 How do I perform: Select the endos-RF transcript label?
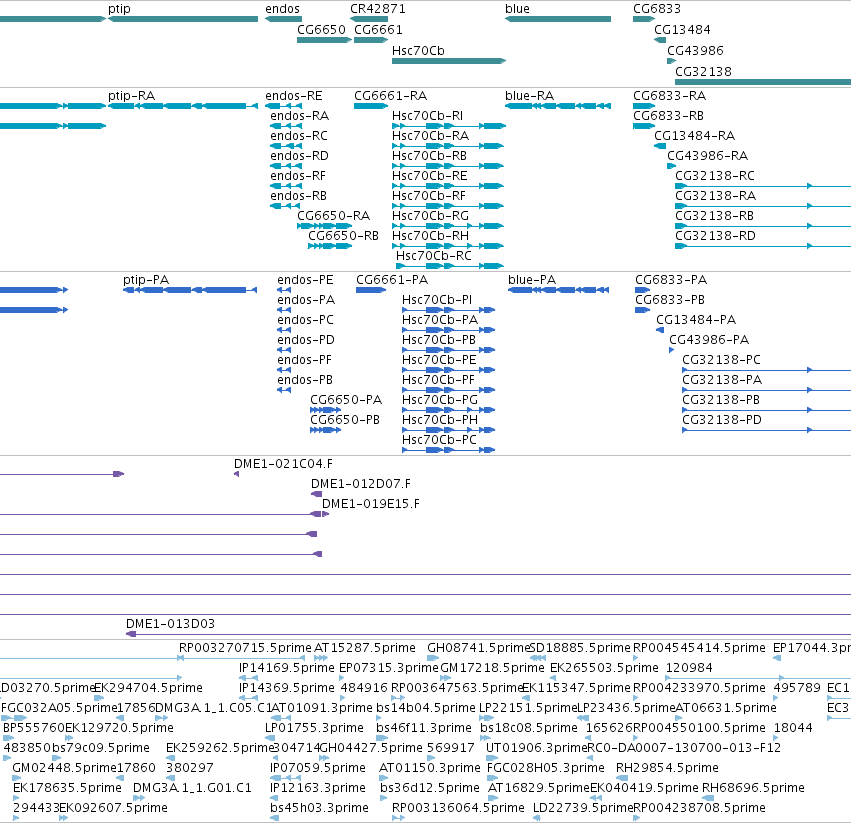298,176
